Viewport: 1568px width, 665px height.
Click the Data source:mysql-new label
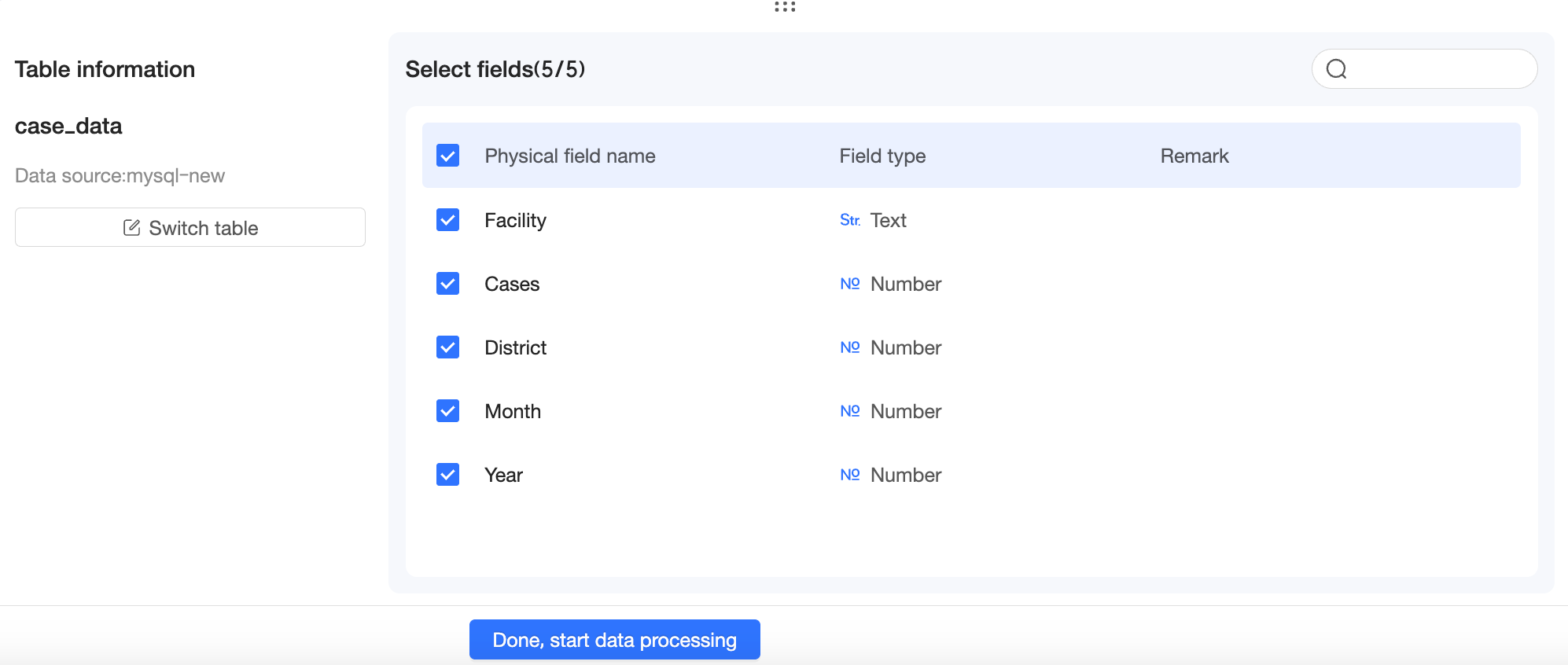(120, 175)
